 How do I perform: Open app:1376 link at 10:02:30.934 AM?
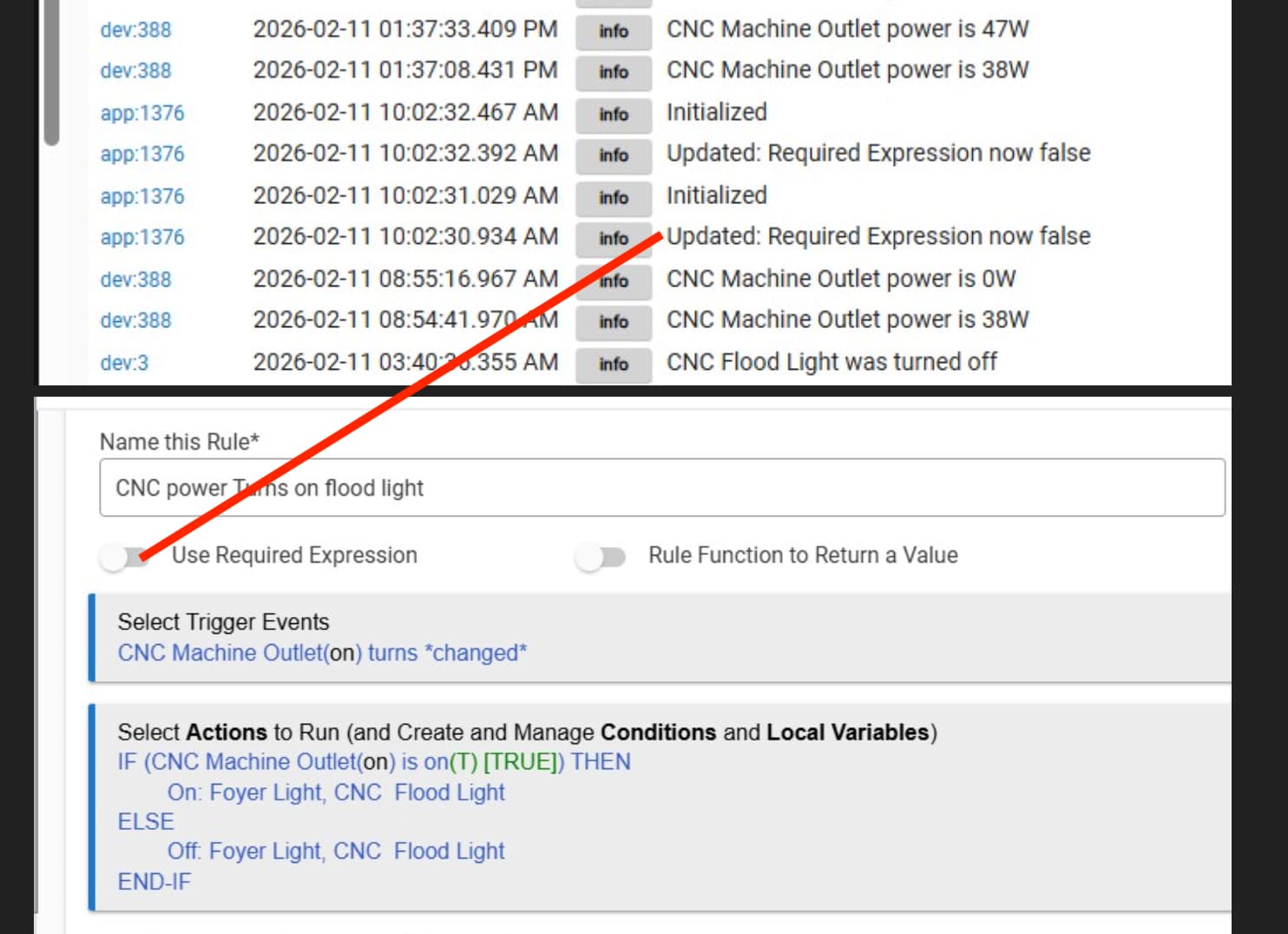pos(142,237)
